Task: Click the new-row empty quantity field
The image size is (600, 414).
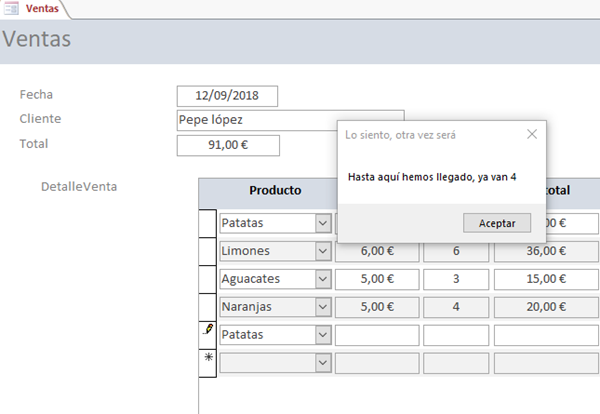Action: click(456, 363)
